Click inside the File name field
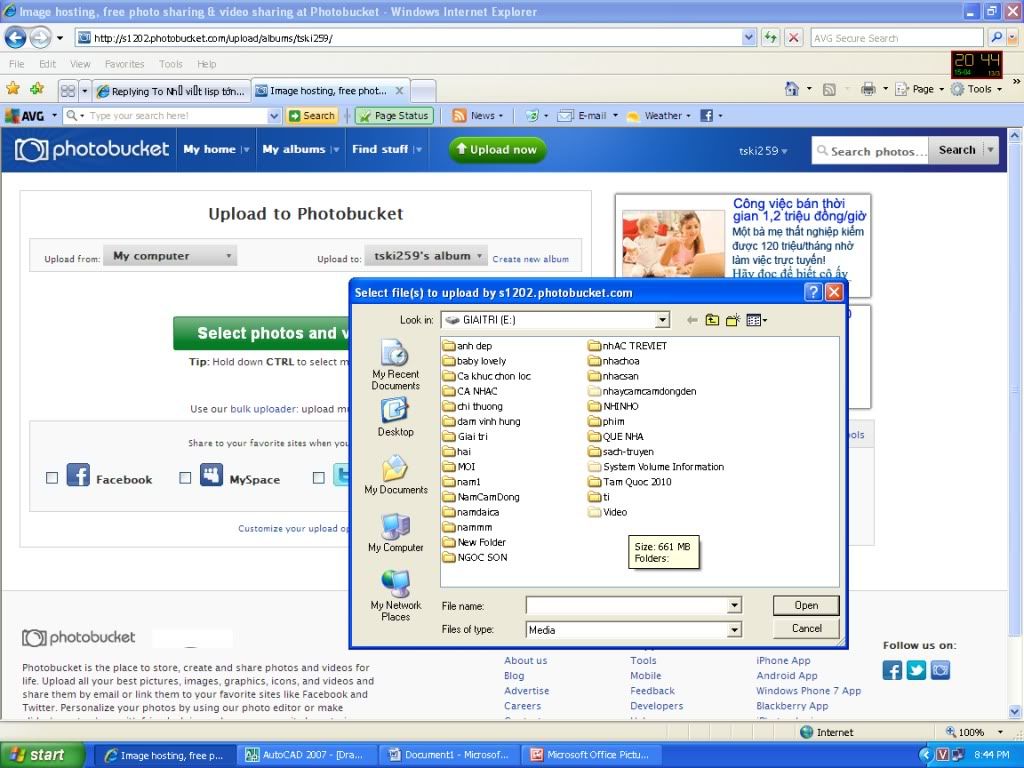 (x=627, y=605)
